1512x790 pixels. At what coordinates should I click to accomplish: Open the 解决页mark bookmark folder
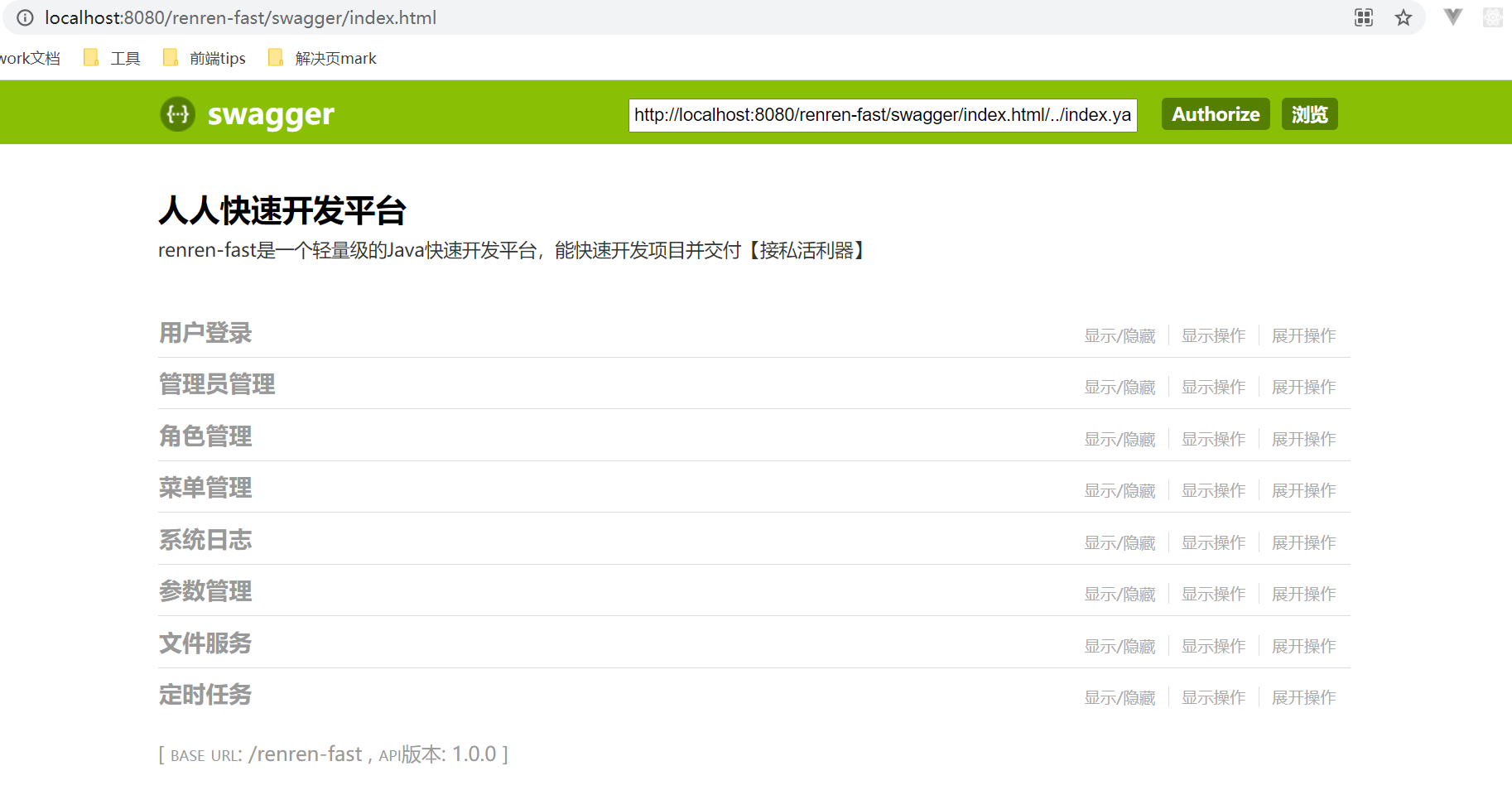pyautogui.click(x=322, y=58)
